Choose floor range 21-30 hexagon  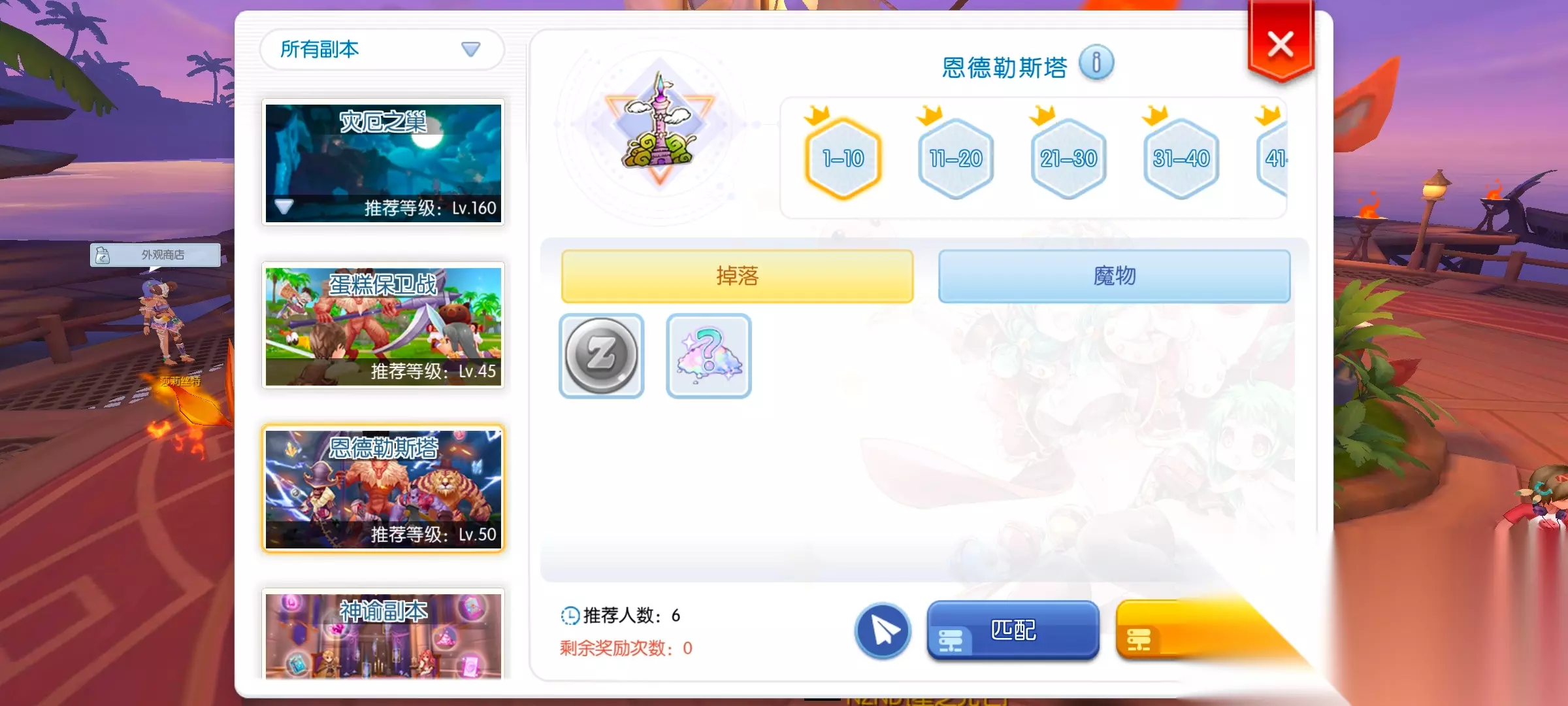click(1069, 158)
